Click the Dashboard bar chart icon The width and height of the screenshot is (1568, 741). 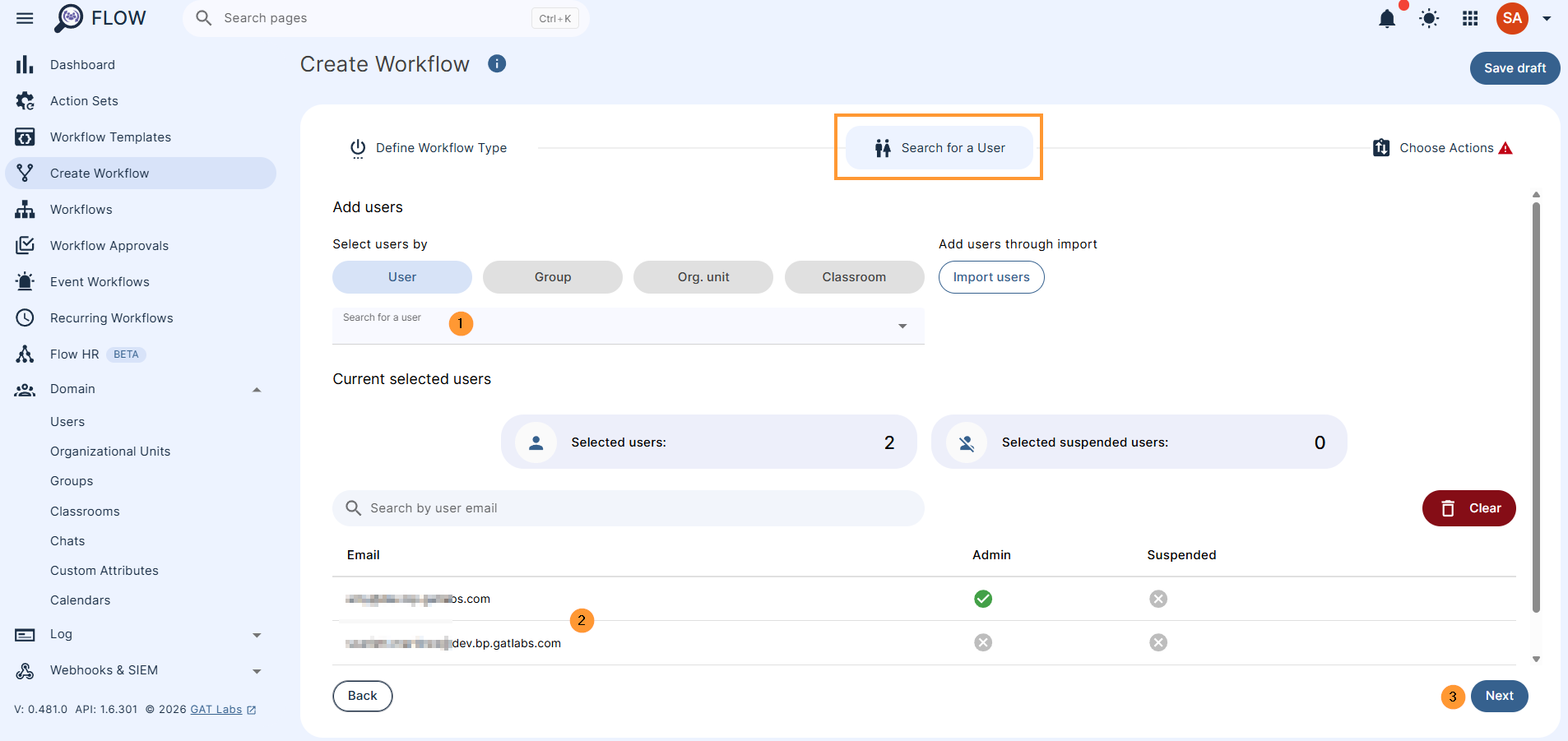click(x=25, y=65)
